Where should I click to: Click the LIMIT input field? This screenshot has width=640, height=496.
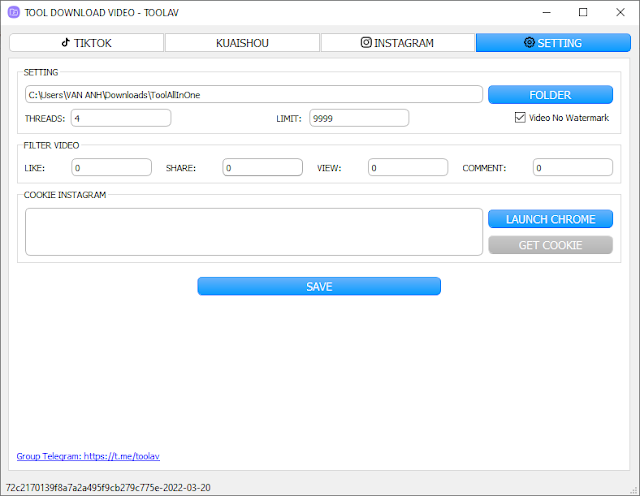pos(359,118)
